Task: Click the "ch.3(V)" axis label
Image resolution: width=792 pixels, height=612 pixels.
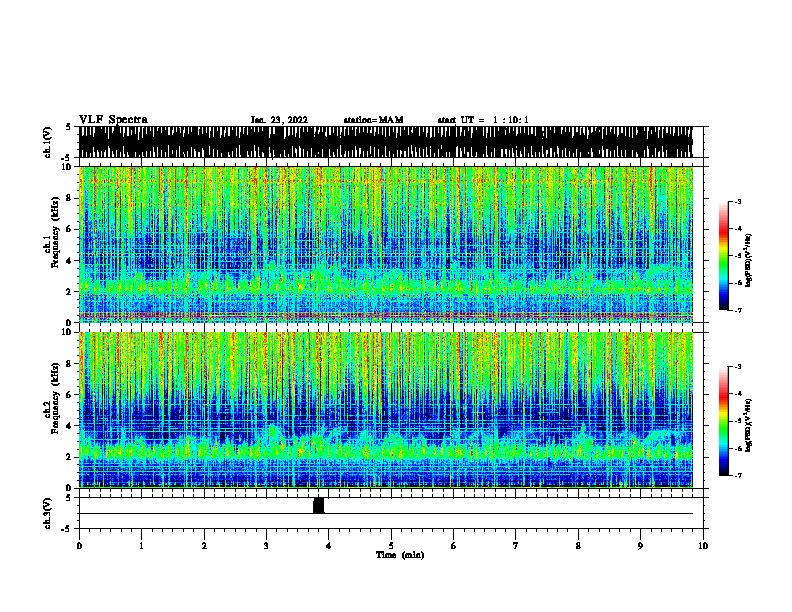Action: coord(47,513)
